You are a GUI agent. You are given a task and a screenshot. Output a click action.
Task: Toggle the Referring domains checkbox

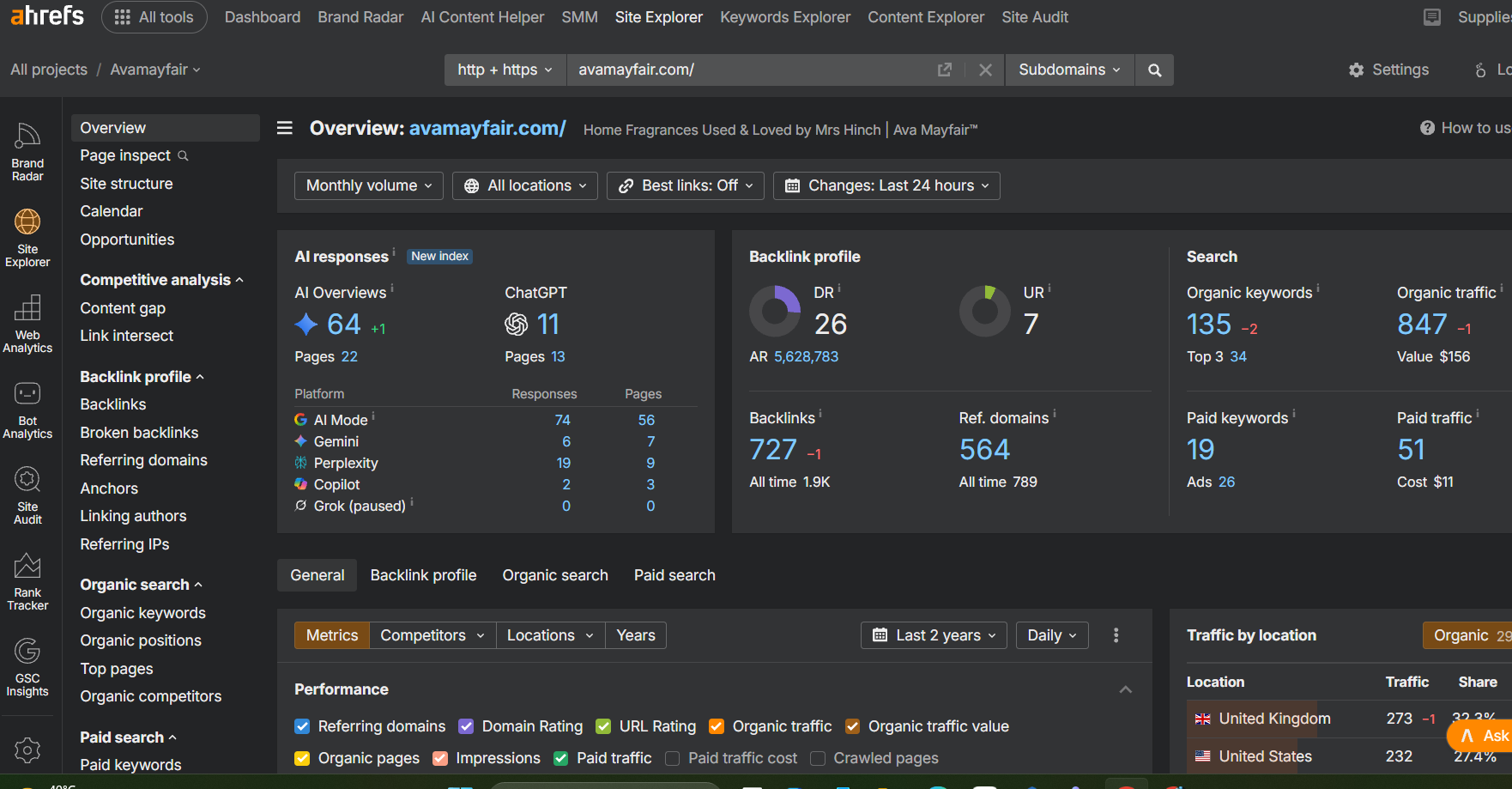[x=302, y=726]
